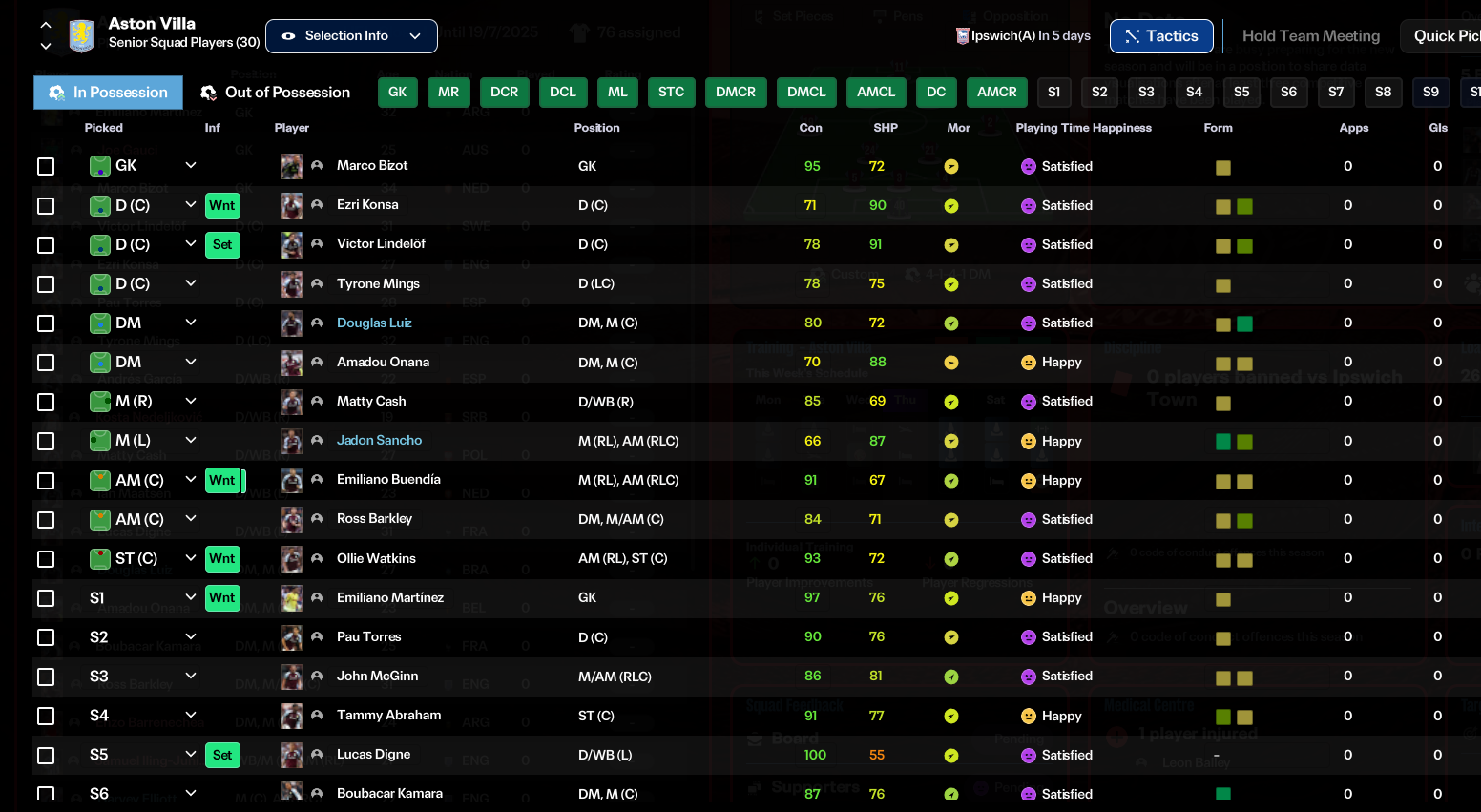The width and height of the screenshot is (1481, 812).
Task: Click the AM (C) role icon for Emiliano Buendía
Action: pyautogui.click(x=100, y=480)
